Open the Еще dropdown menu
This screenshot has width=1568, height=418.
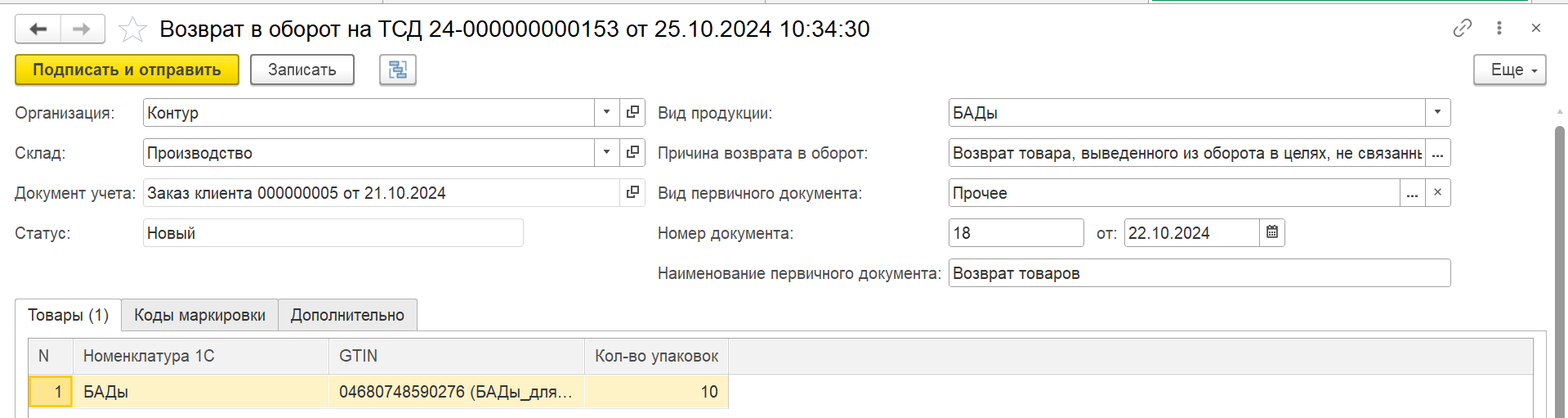[x=1510, y=70]
